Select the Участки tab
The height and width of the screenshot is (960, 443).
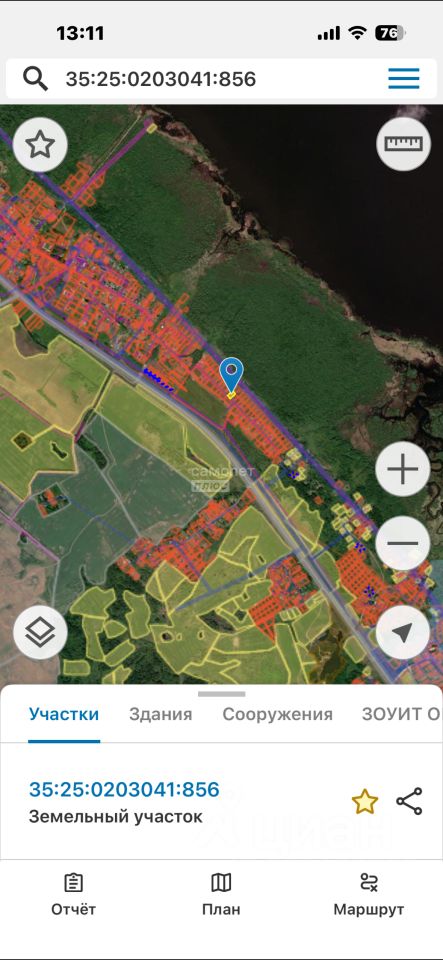pos(64,714)
